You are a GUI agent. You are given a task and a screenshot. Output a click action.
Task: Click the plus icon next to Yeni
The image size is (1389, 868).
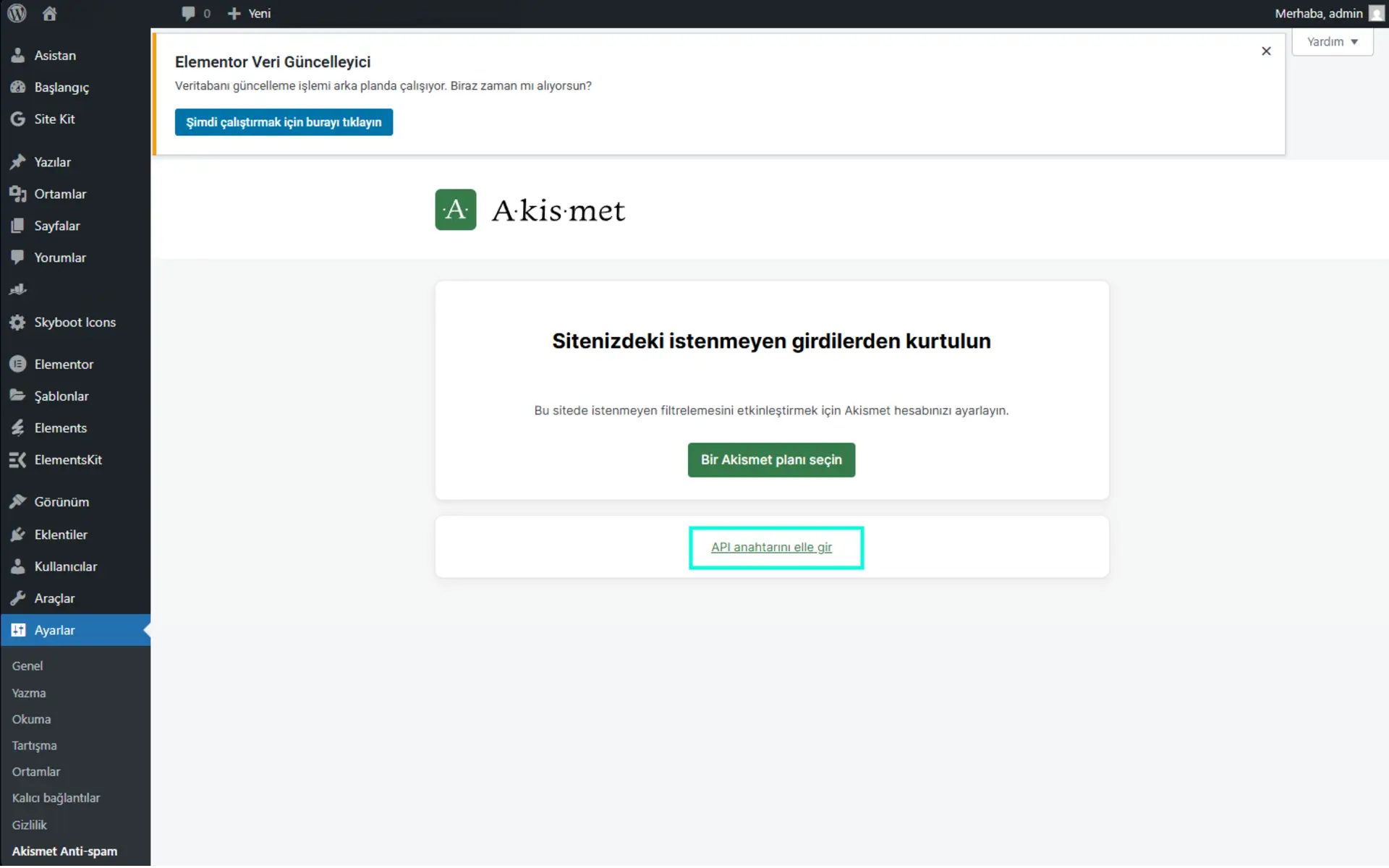pos(234,13)
